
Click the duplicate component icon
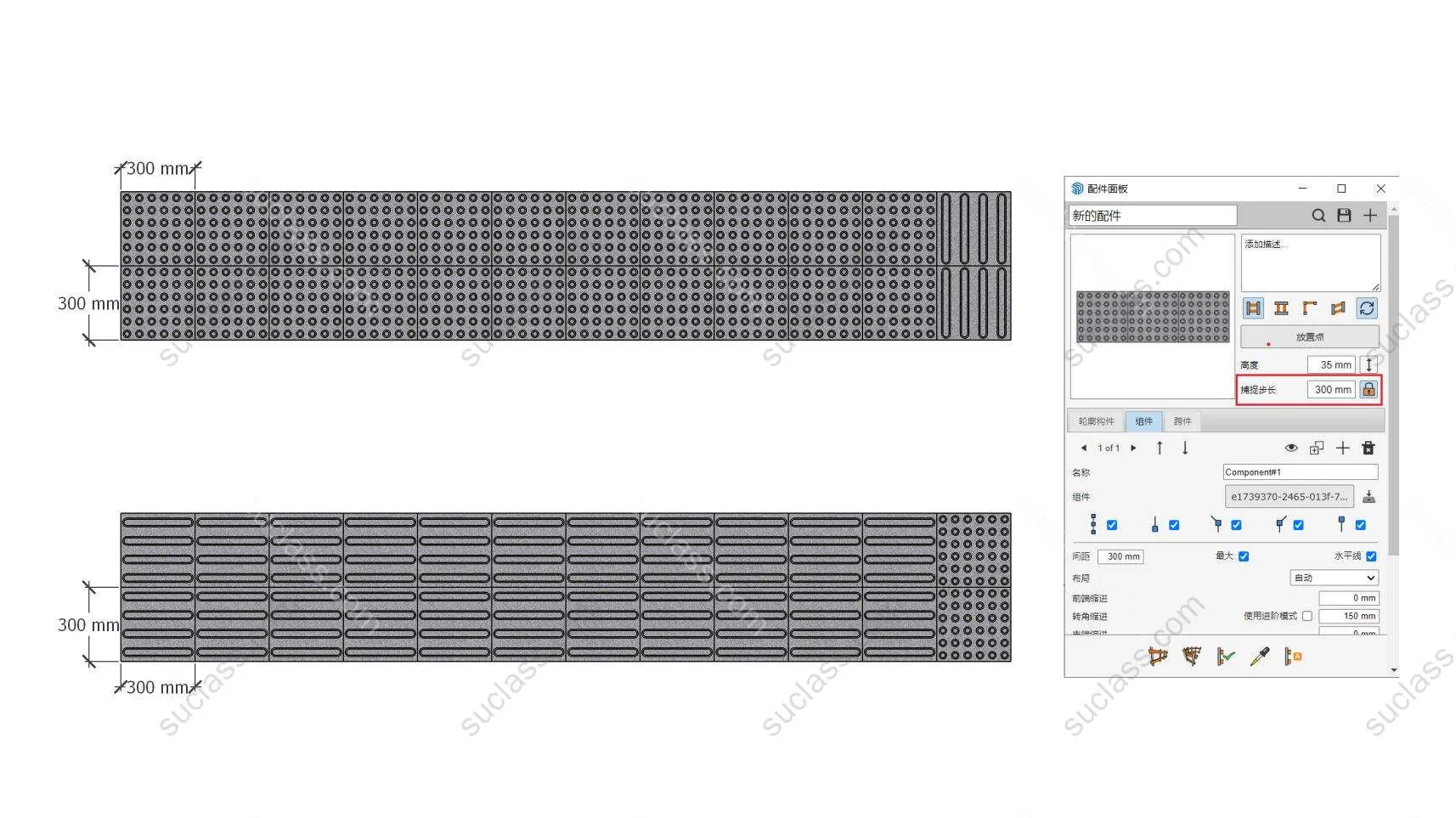tap(1317, 448)
